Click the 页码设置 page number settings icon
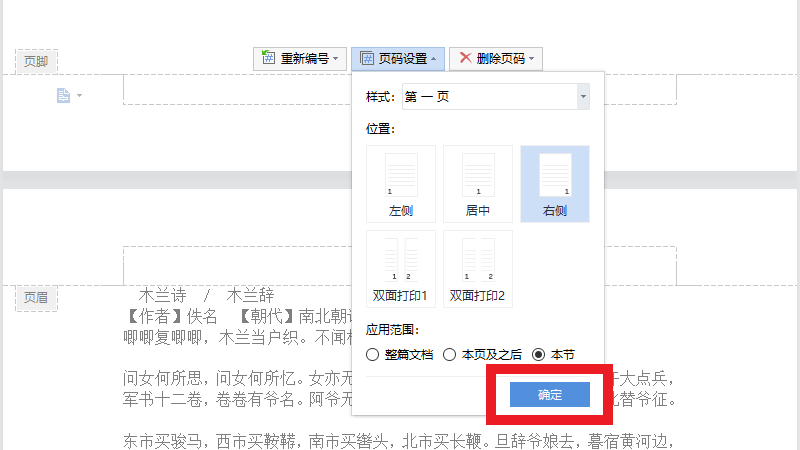 point(366,59)
